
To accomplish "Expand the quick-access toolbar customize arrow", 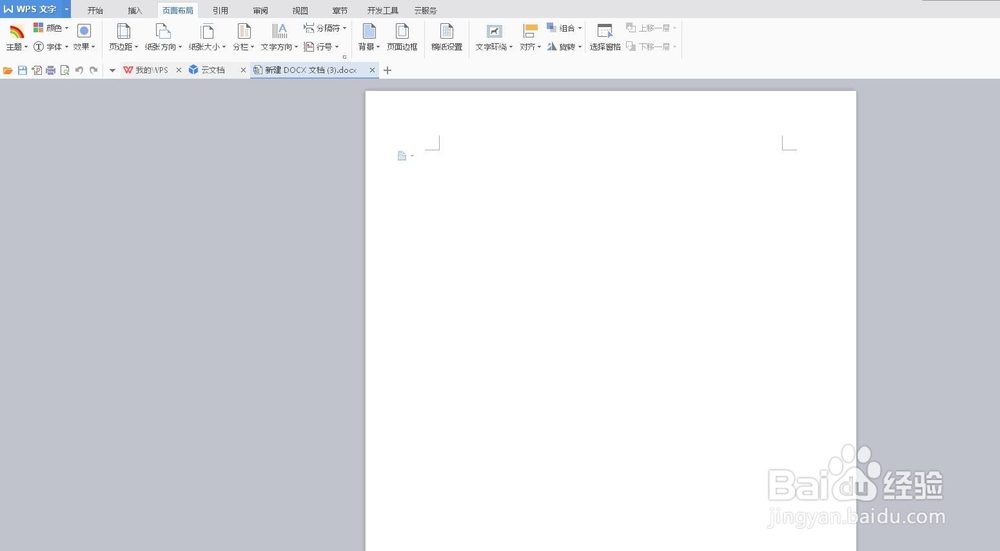I will (112, 70).
